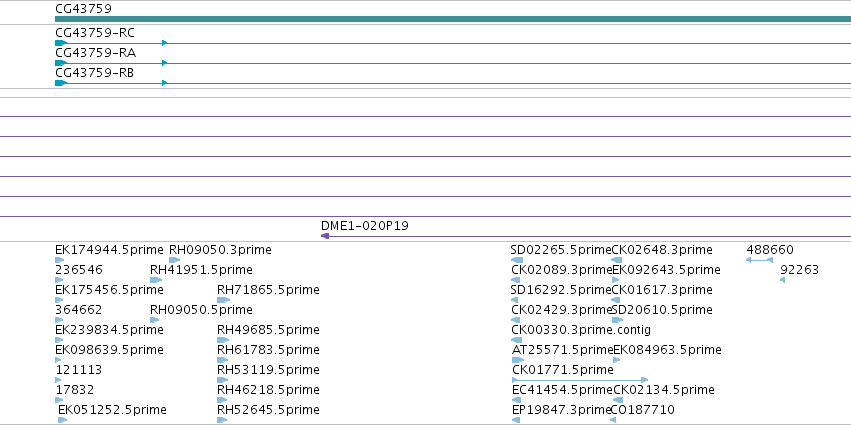Select EST label EK051252.5prime
The width and height of the screenshot is (851, 425).
112,409
